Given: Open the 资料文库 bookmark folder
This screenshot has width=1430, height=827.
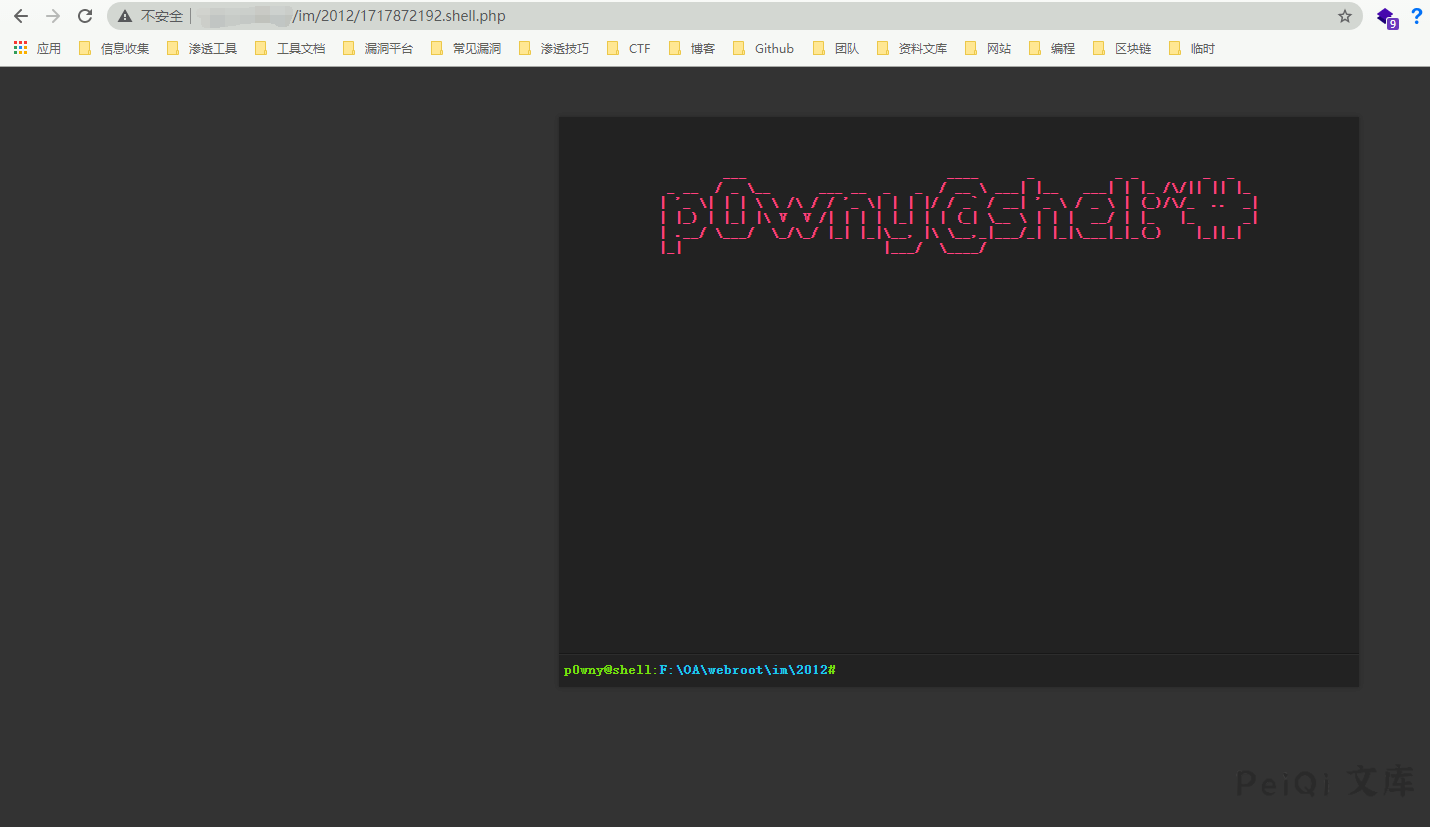Looking at the screenshot, I should (911, 48).
